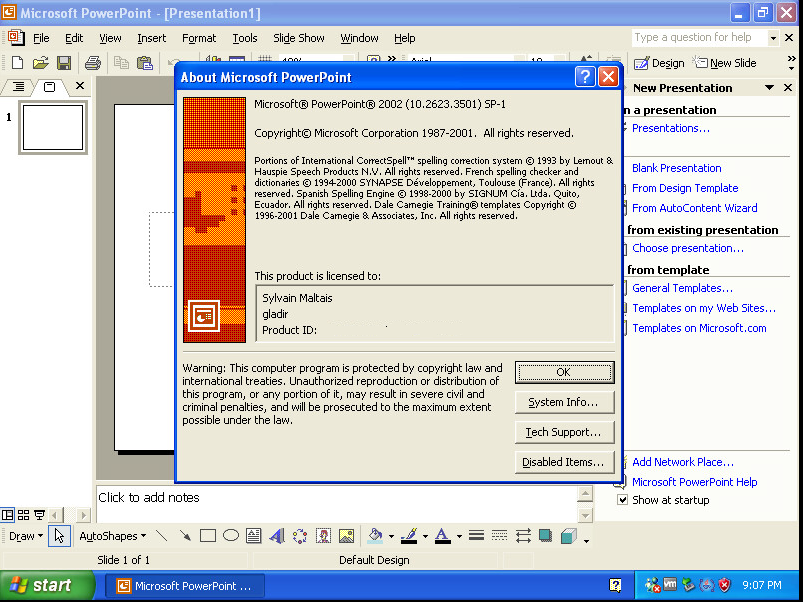The image size is (803, 602).
Task: Insert Diagram or Organization Chart
Action: (300, 536)
